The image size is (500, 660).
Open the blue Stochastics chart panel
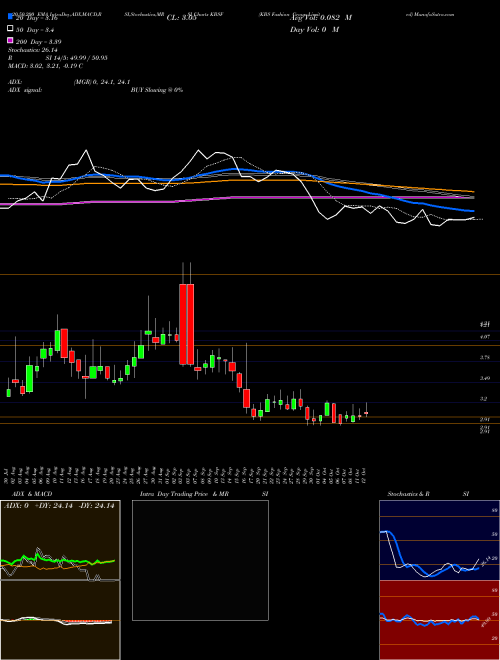[x=439, y=540]
